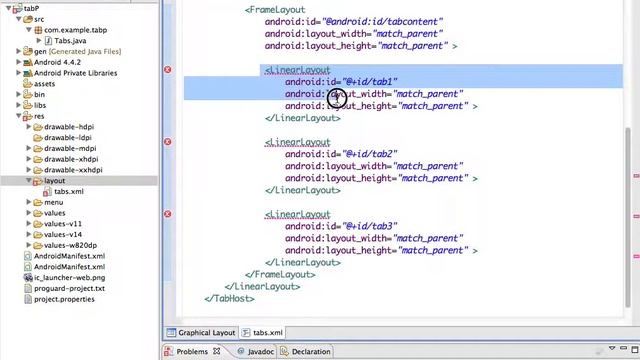Screen dimensions: 640x360
Task: Click the "@+id/tab3" value in the code
Action: 369,226
